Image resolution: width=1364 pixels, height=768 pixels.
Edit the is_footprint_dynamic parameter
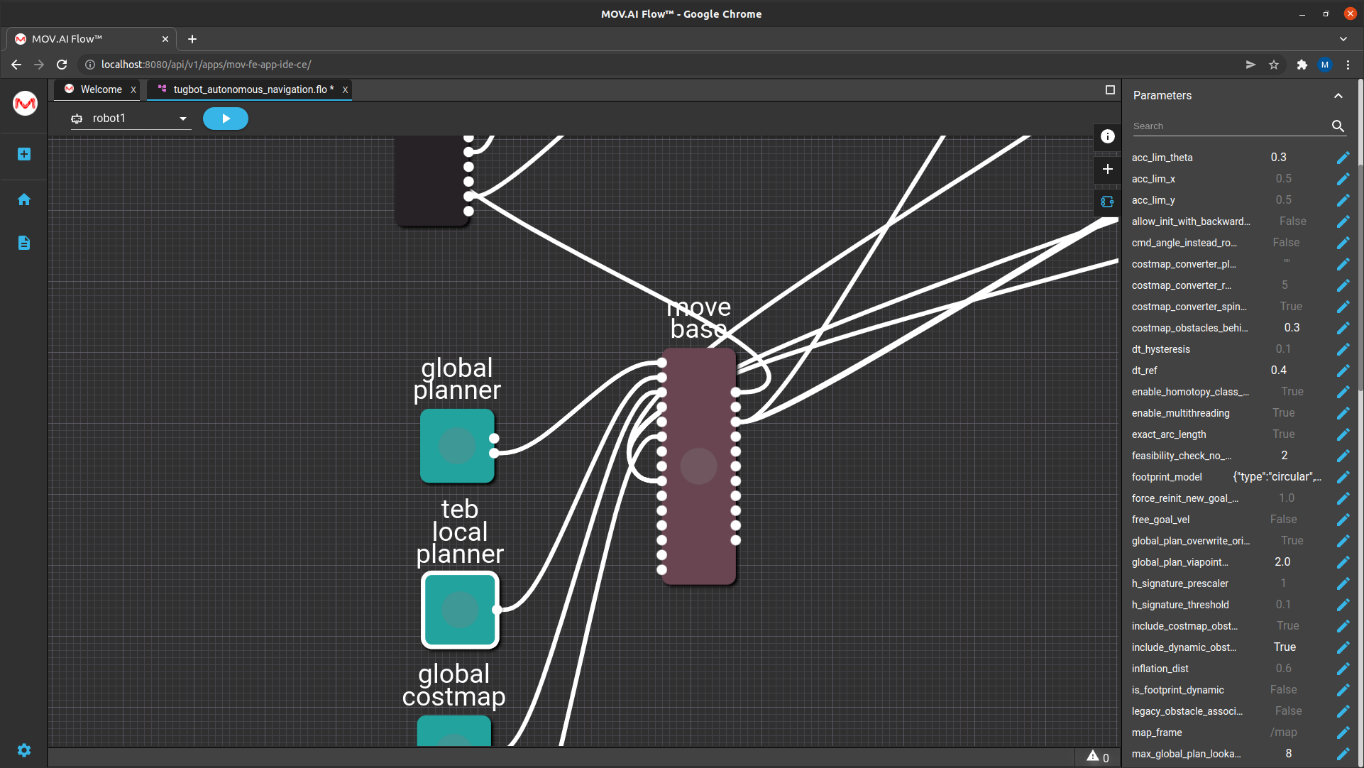(x=1343, y=690)
